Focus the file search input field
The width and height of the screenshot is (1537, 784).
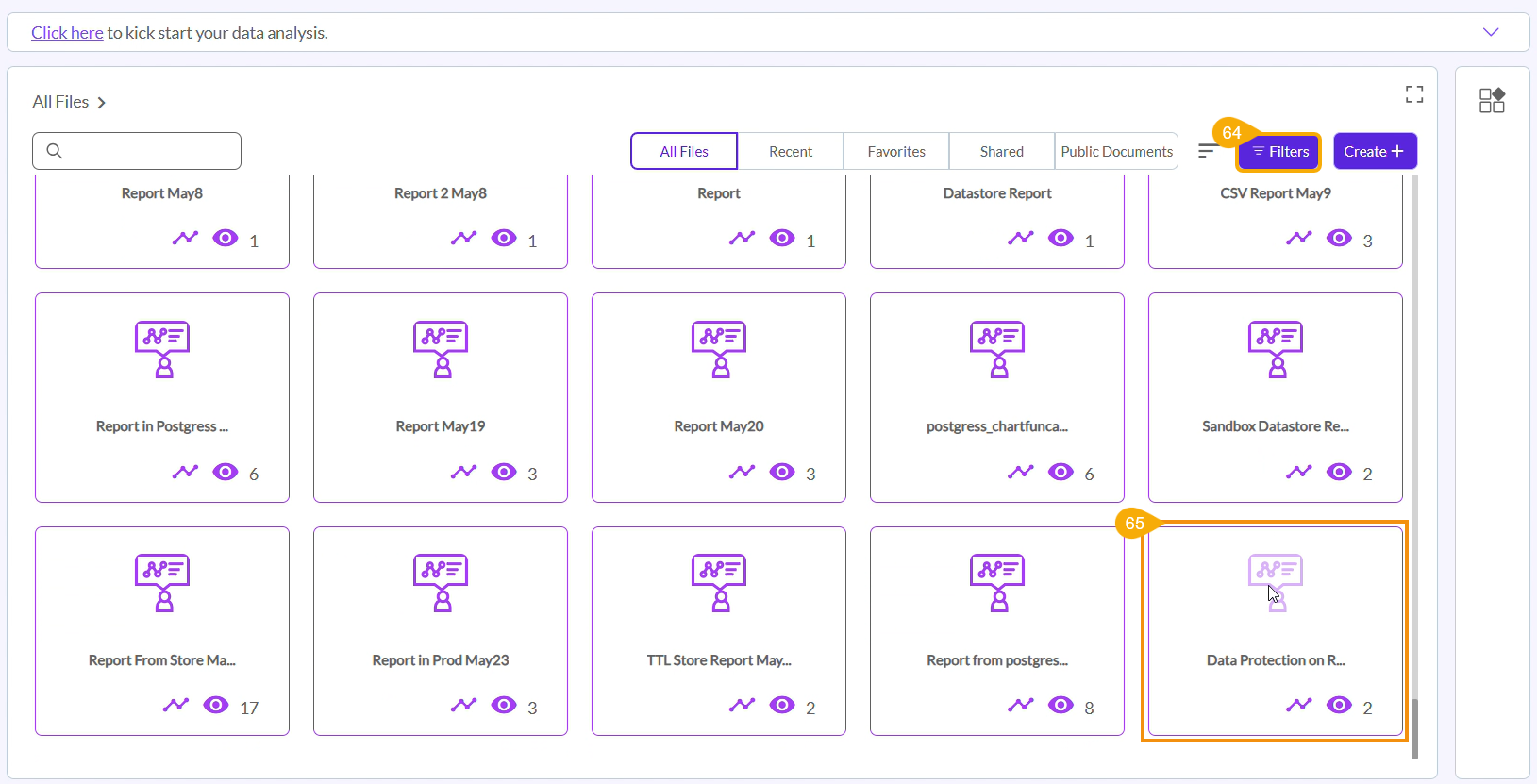point(137,151)
